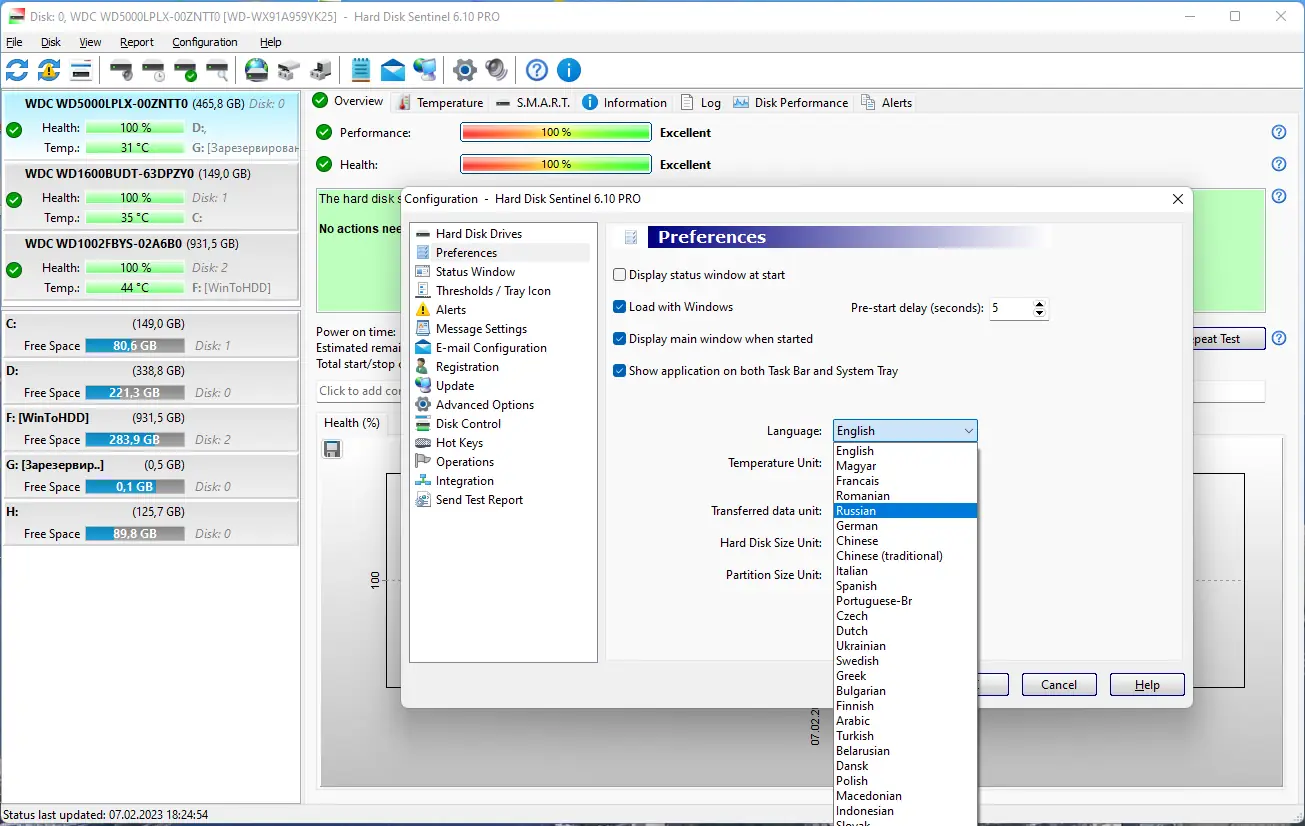Click Cancel in the Configuration dialog
This screenshot has height=826, width=1305.
[1059, 685]
